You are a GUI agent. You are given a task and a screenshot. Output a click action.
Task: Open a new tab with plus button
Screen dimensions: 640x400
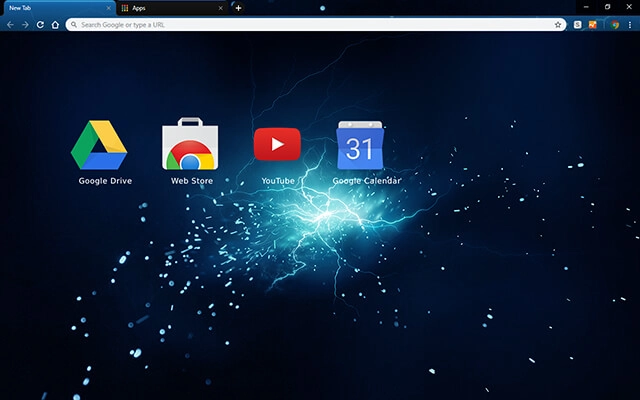[x=238, y=8]
